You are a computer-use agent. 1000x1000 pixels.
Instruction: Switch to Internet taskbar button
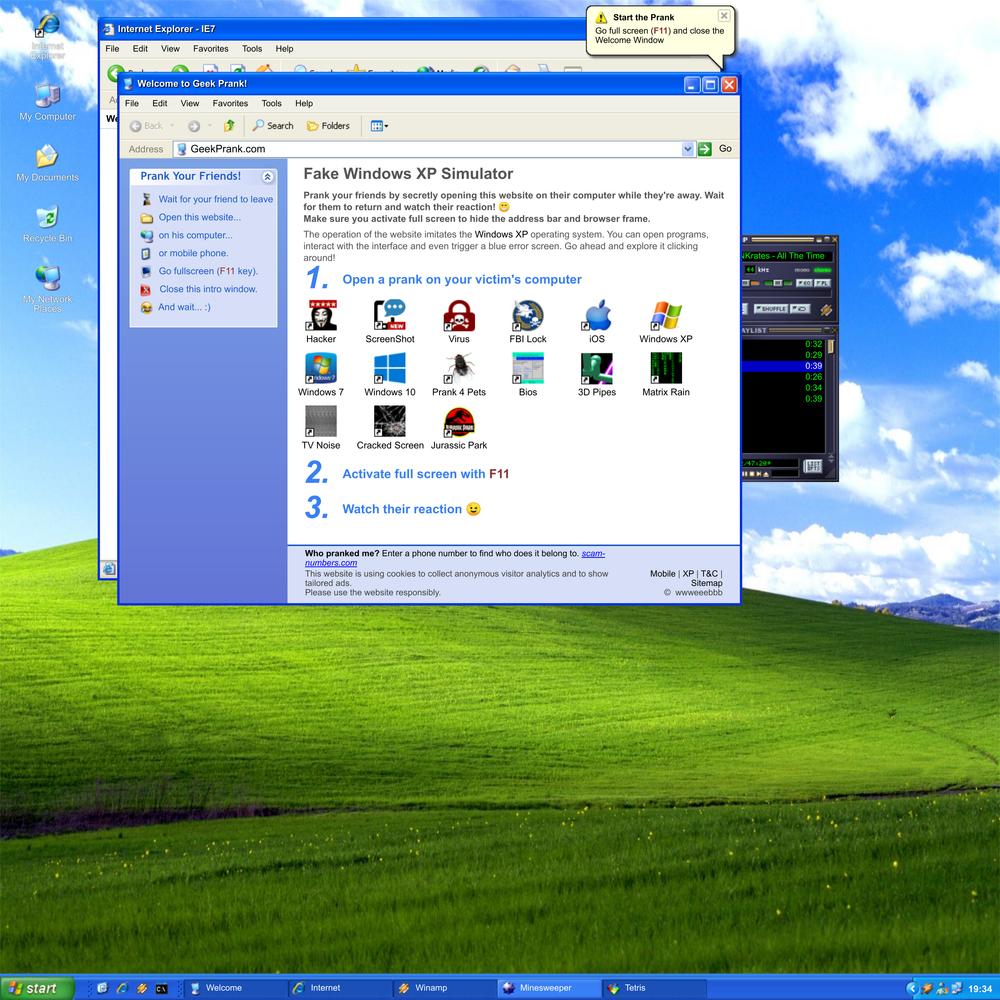[x=339, y=988]
